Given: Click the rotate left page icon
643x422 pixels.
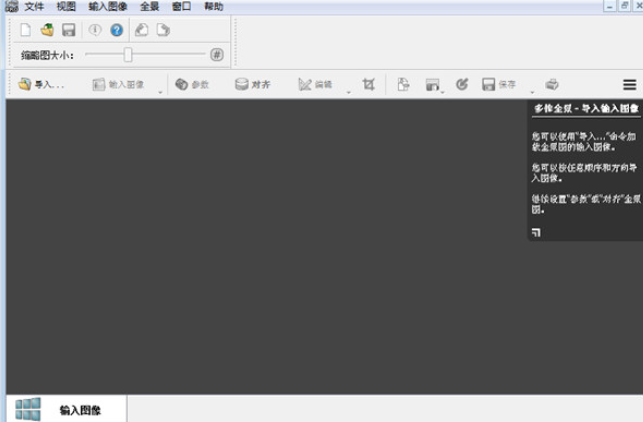Looking at the screenshot, I should [x=141, y=30].
